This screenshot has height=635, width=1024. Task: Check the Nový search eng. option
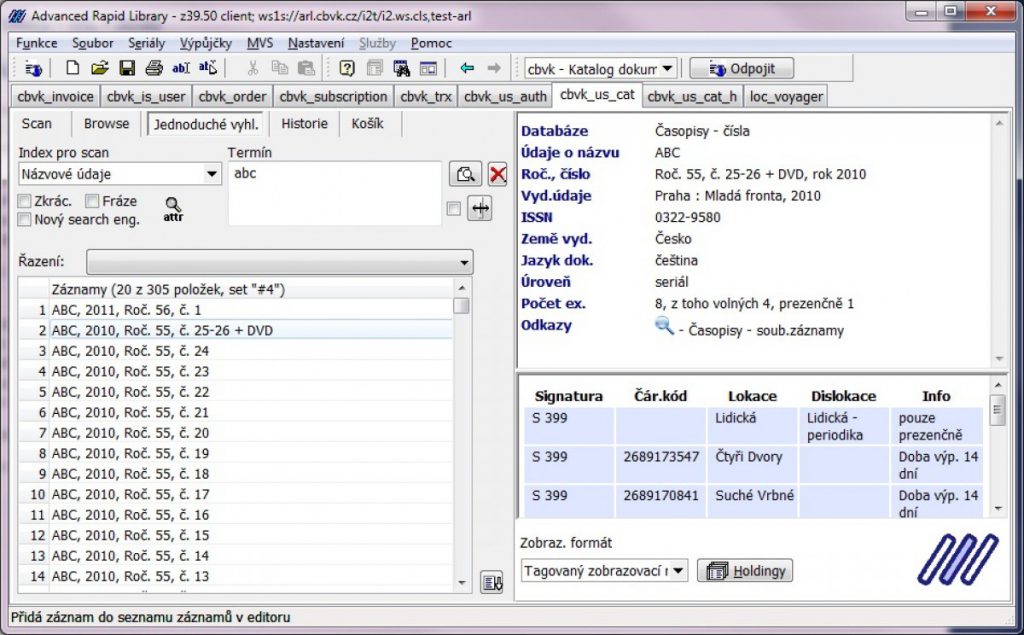click(x=25, y=219)
